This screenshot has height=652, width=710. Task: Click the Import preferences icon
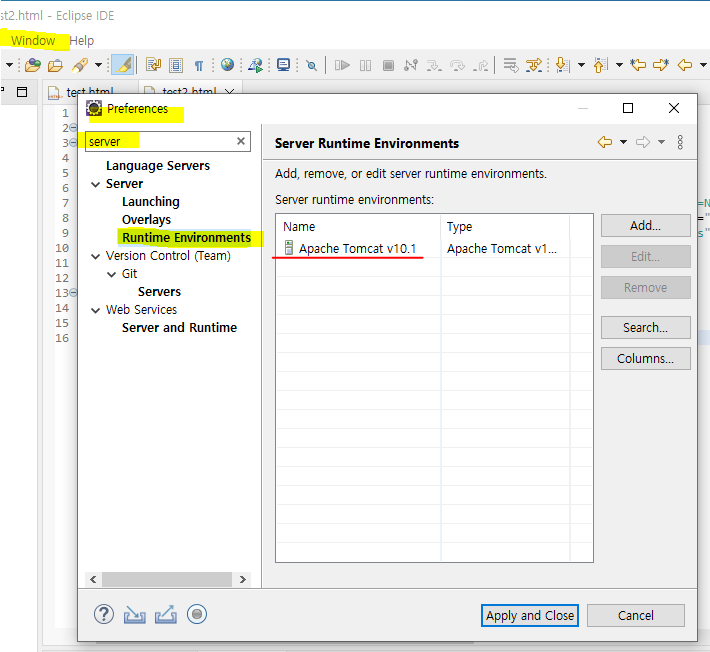134,615
